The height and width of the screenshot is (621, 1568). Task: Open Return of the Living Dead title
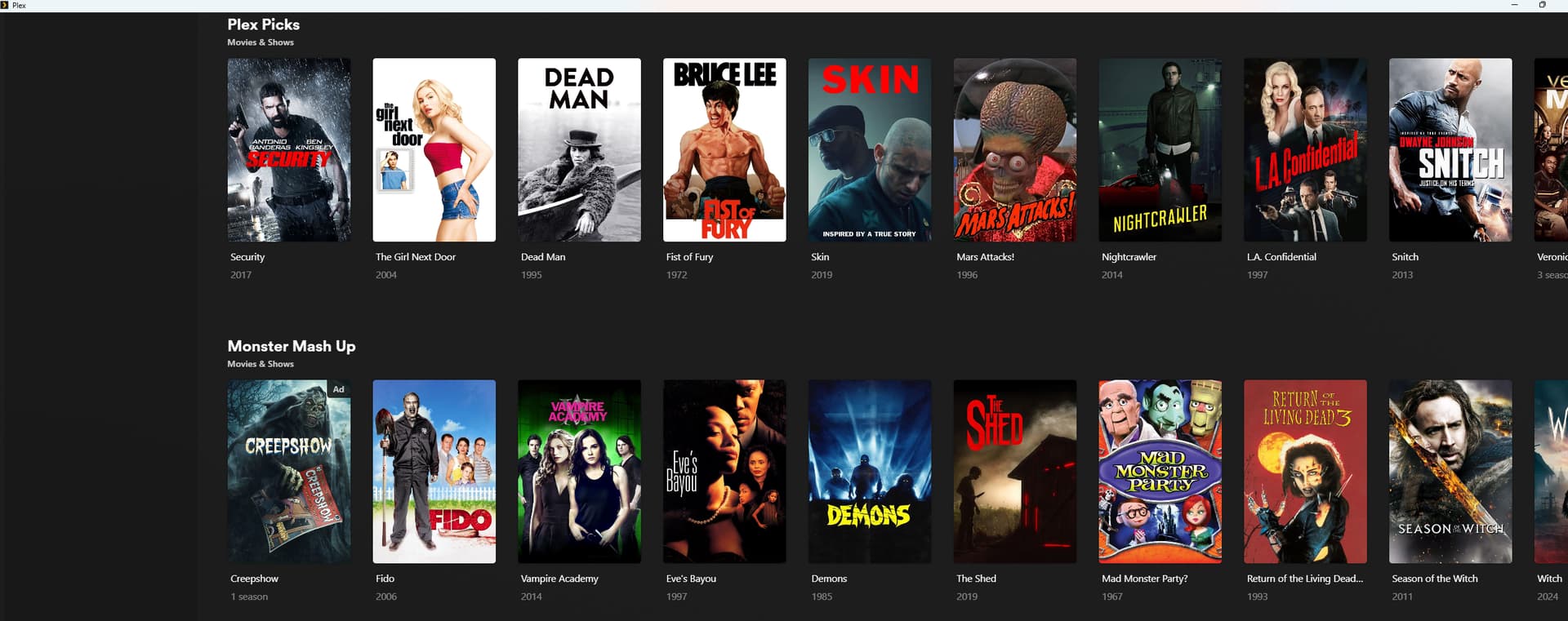[x=1304, y=579]
